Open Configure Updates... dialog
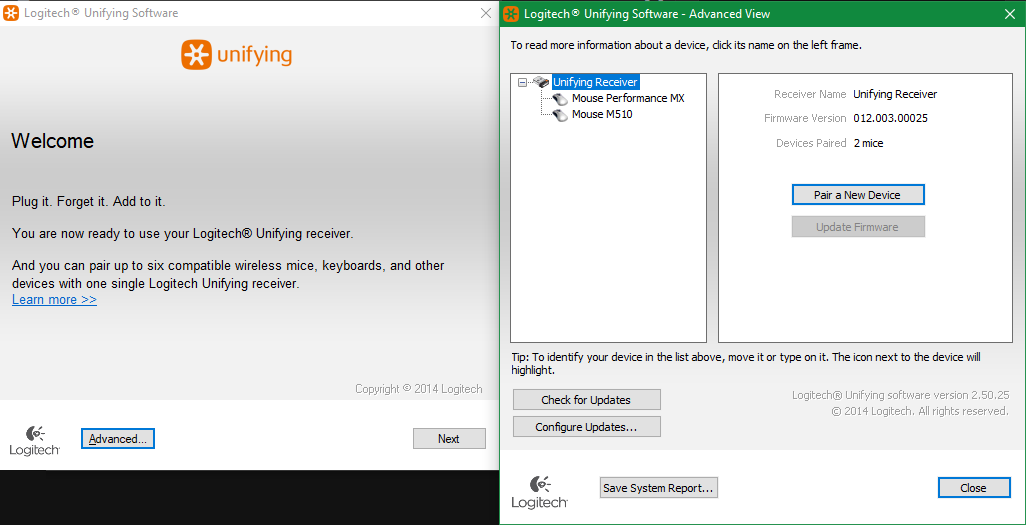1026x525 pixels. (x=586, y=427)
